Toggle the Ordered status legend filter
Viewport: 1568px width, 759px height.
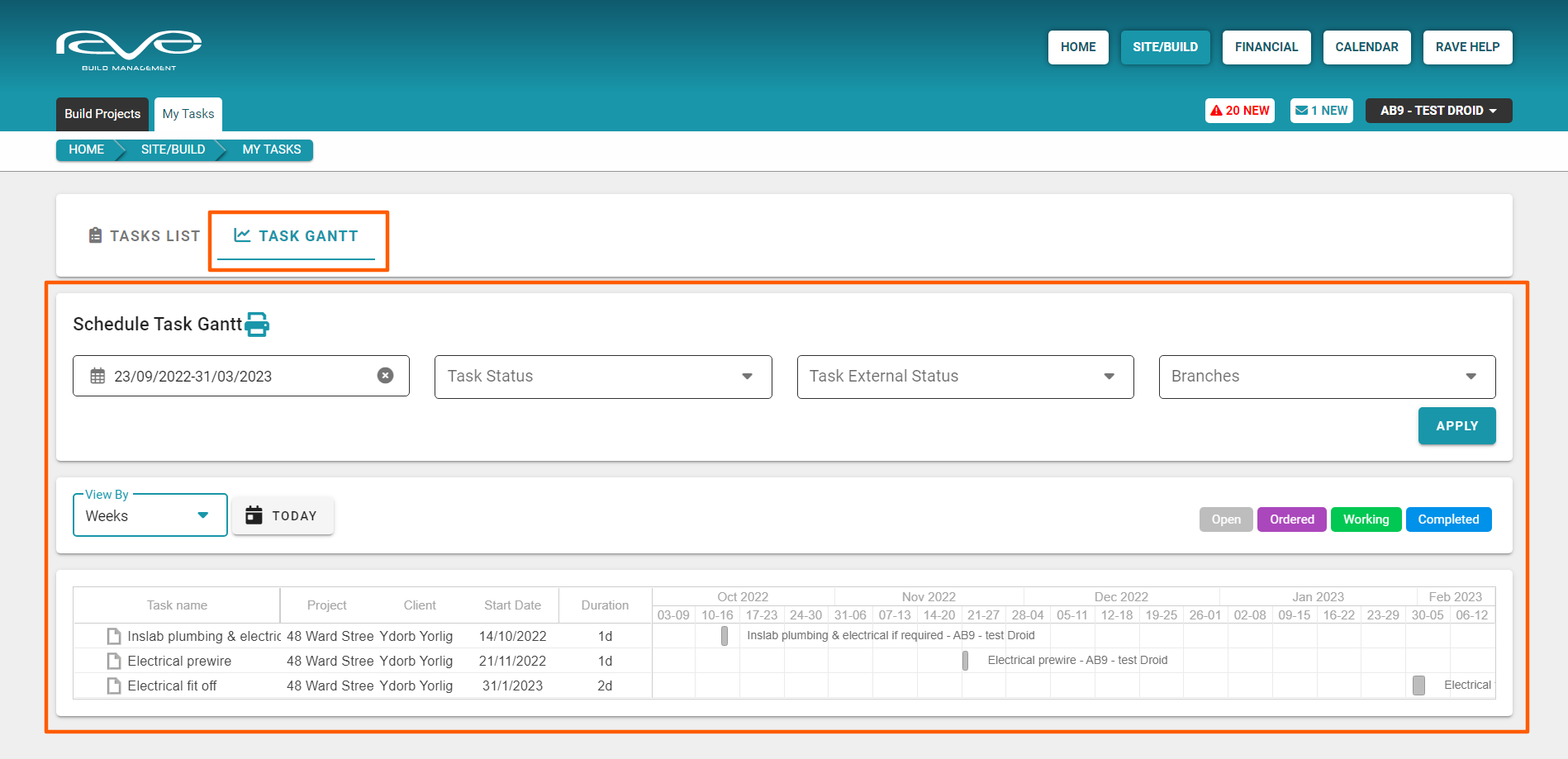(1291, 519)
